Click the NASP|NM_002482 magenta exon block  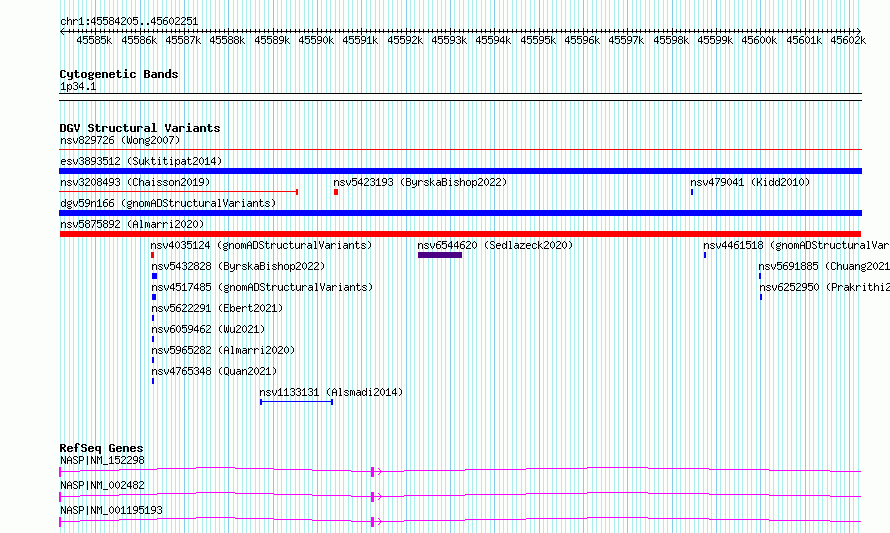pyautogui.click(x=372, y=497)
